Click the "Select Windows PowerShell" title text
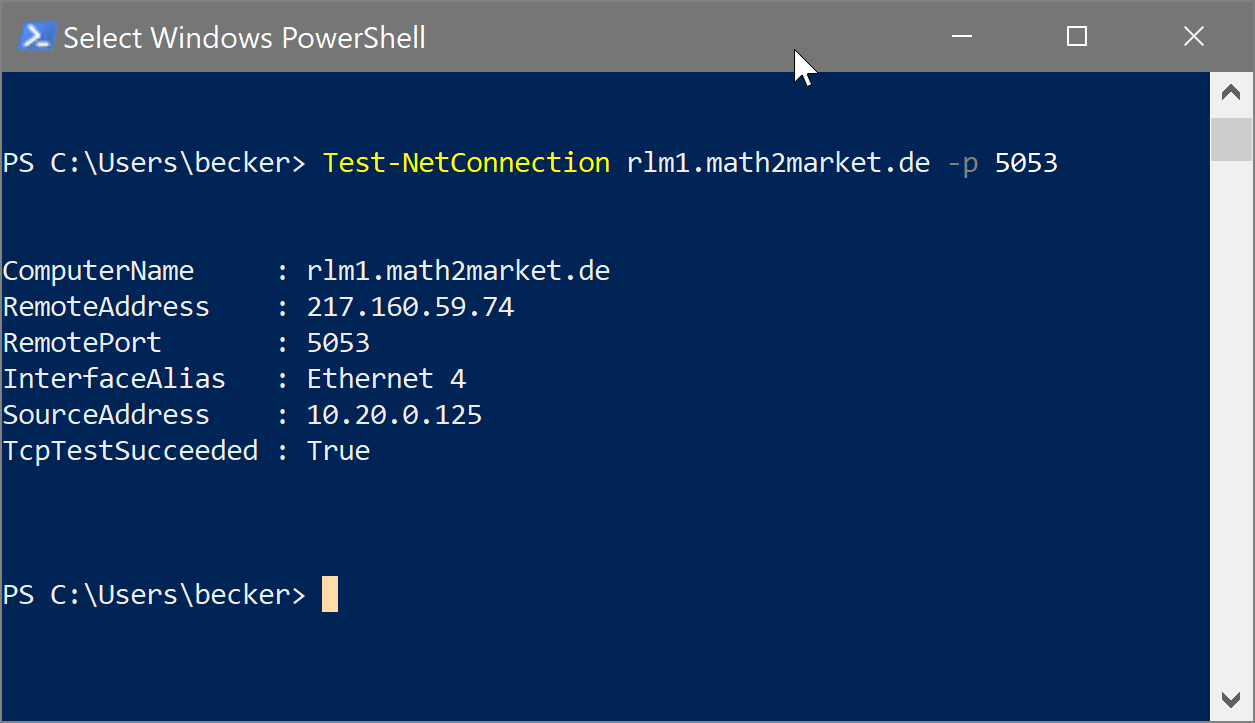Image resolution: width=1255 pixels, height=723 pixels. pos(244,38)
